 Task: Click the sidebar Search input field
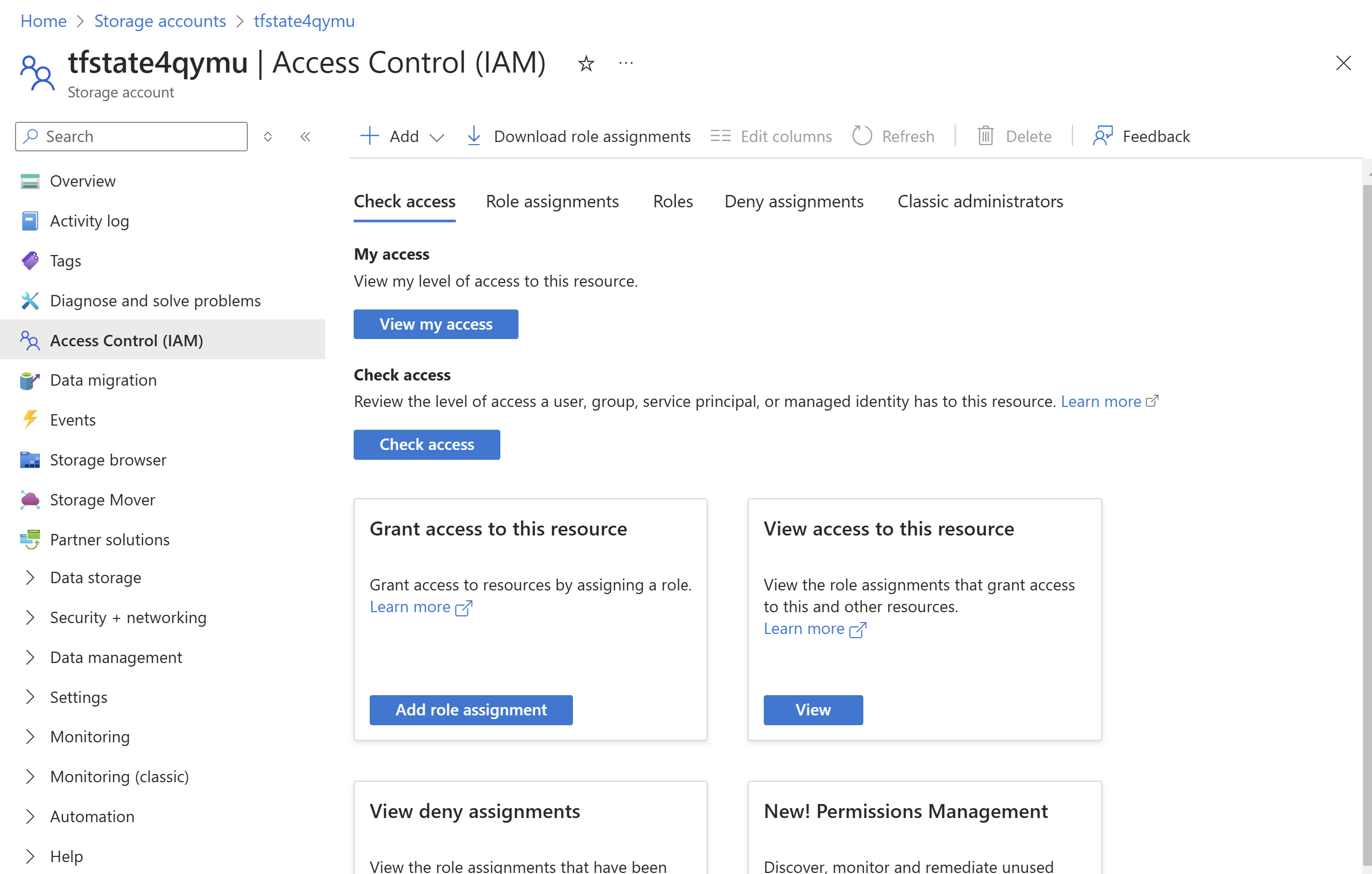click(132, 137)
